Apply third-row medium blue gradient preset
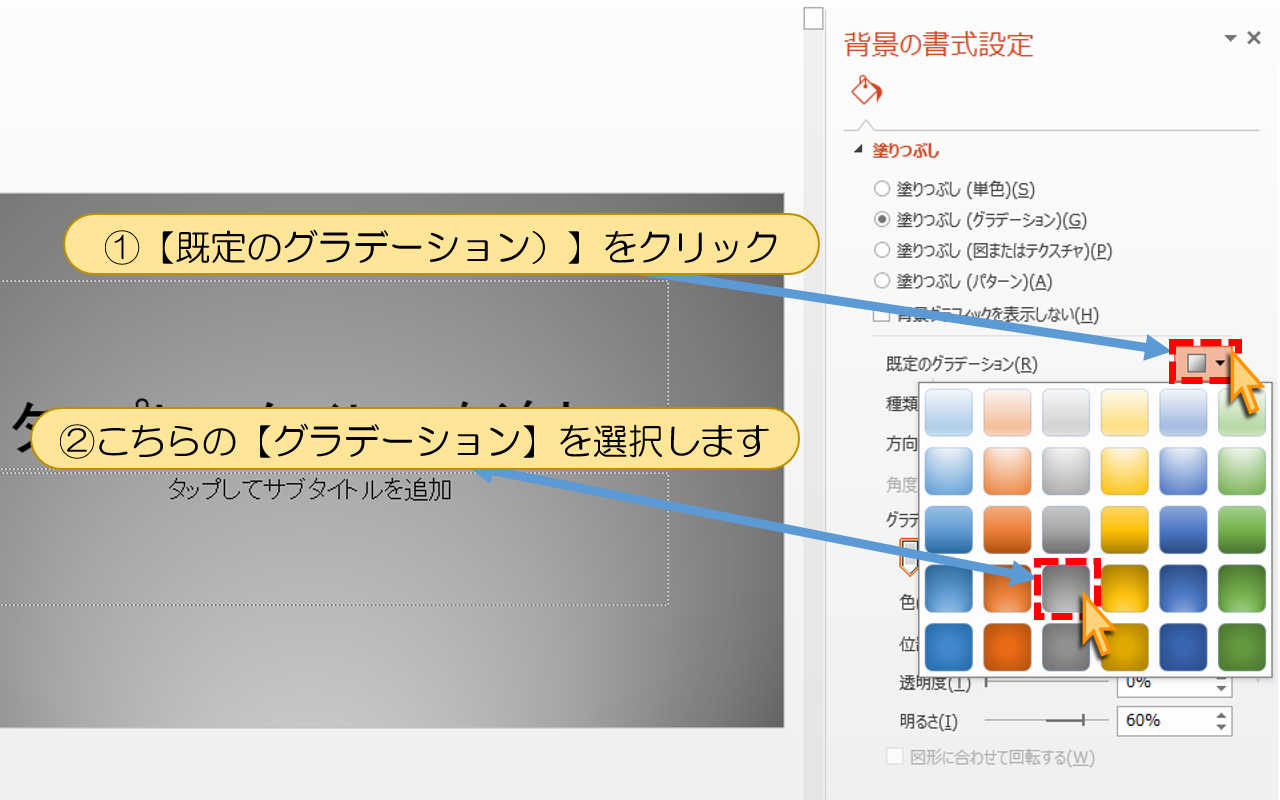The image size is (1280, 800). (x=949, y=530)
